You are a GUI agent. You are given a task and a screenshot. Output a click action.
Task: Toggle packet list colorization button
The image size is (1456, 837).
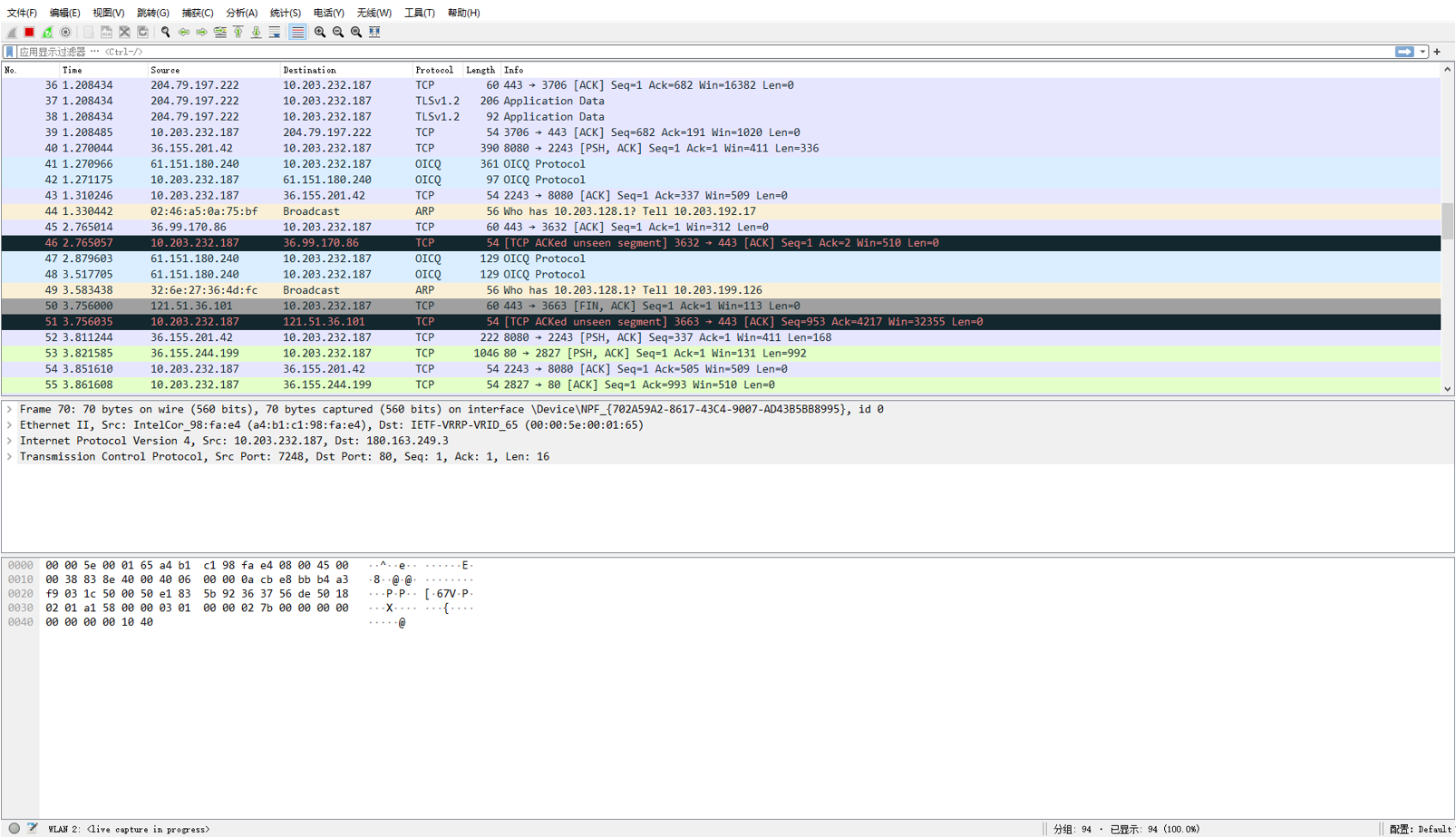coord(296,32)
